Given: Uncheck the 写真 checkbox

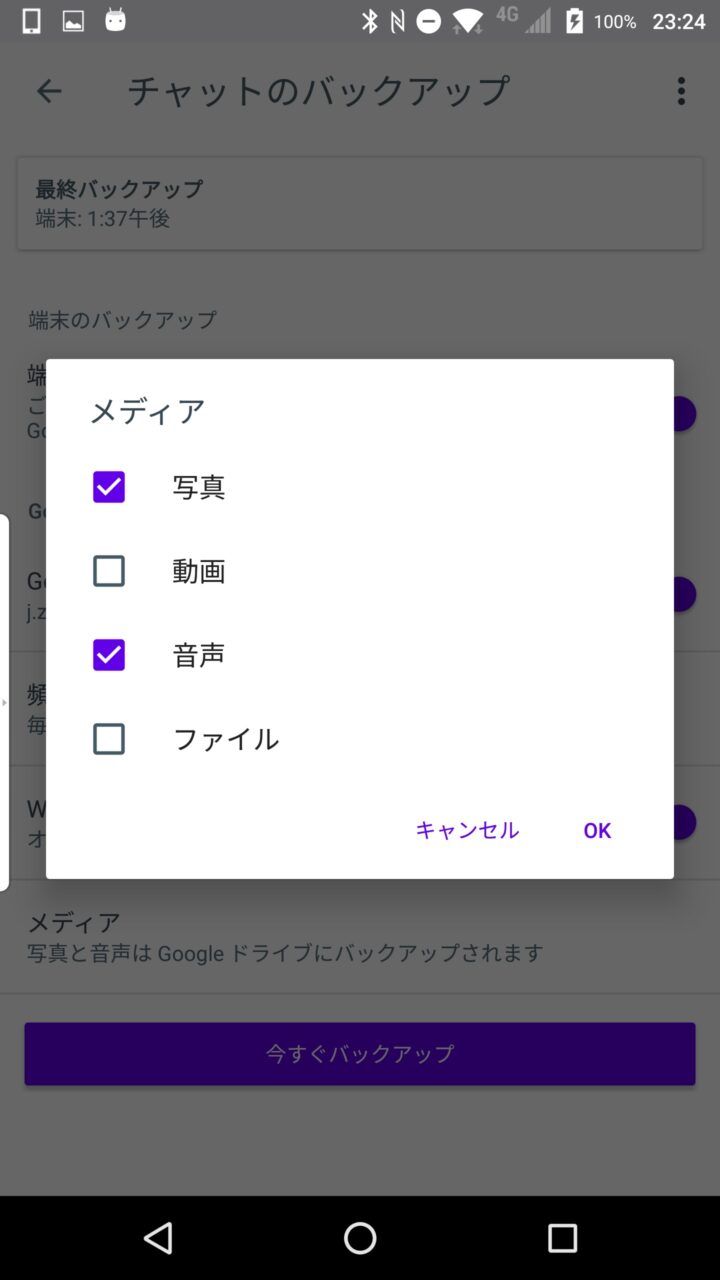Looking at the screenshot, I should (x=109, y=487).
